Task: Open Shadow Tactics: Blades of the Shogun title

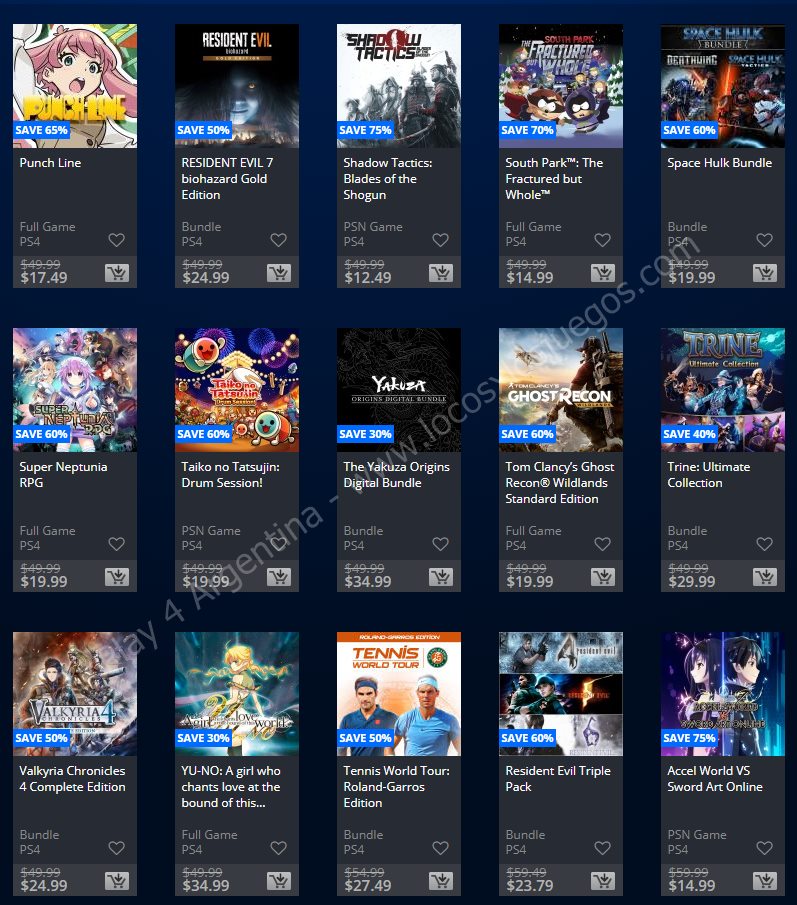Action: coord(388,179)
